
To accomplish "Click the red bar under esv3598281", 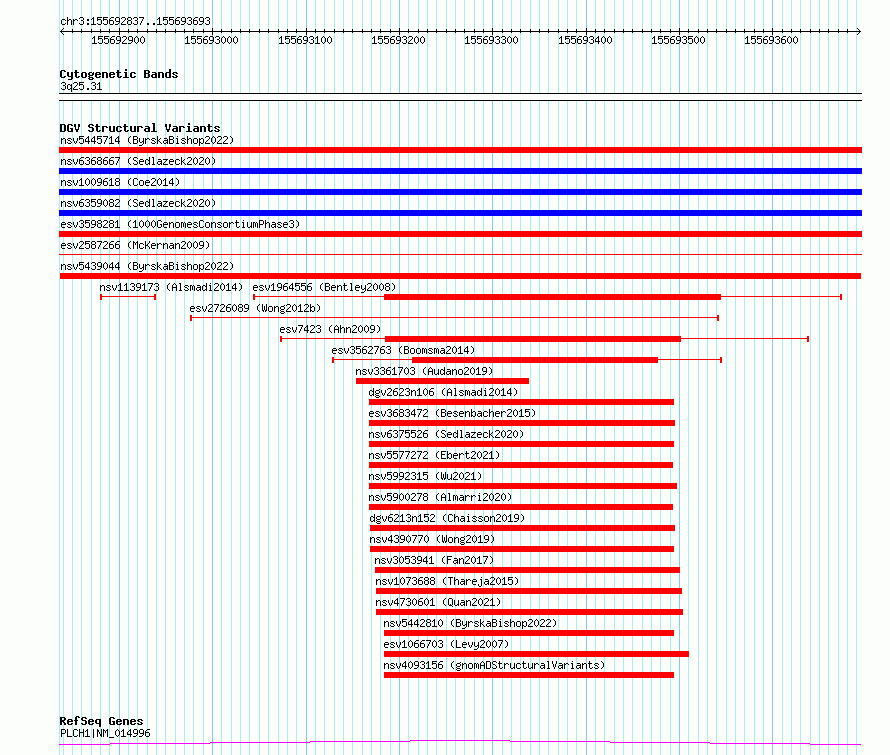I will coord(460,234).
